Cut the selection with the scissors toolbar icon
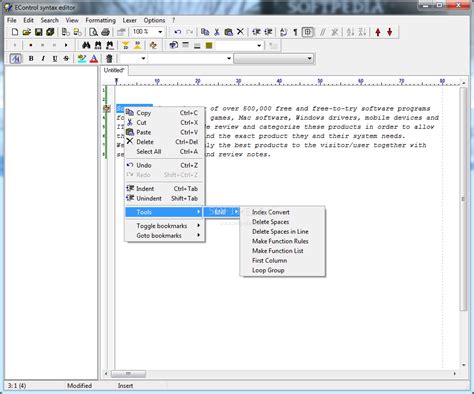 click(217, 32)
